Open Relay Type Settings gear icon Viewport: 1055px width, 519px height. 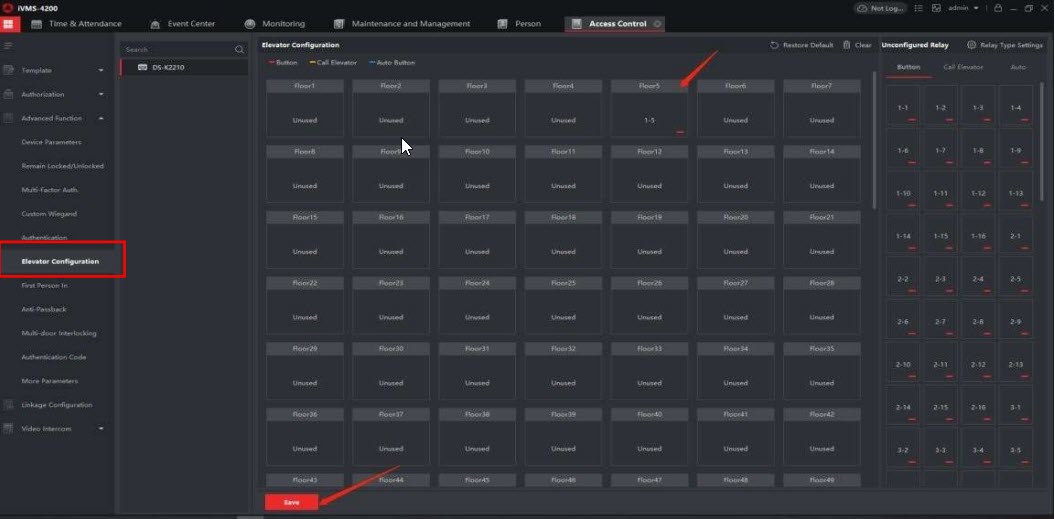coord(971,45)
